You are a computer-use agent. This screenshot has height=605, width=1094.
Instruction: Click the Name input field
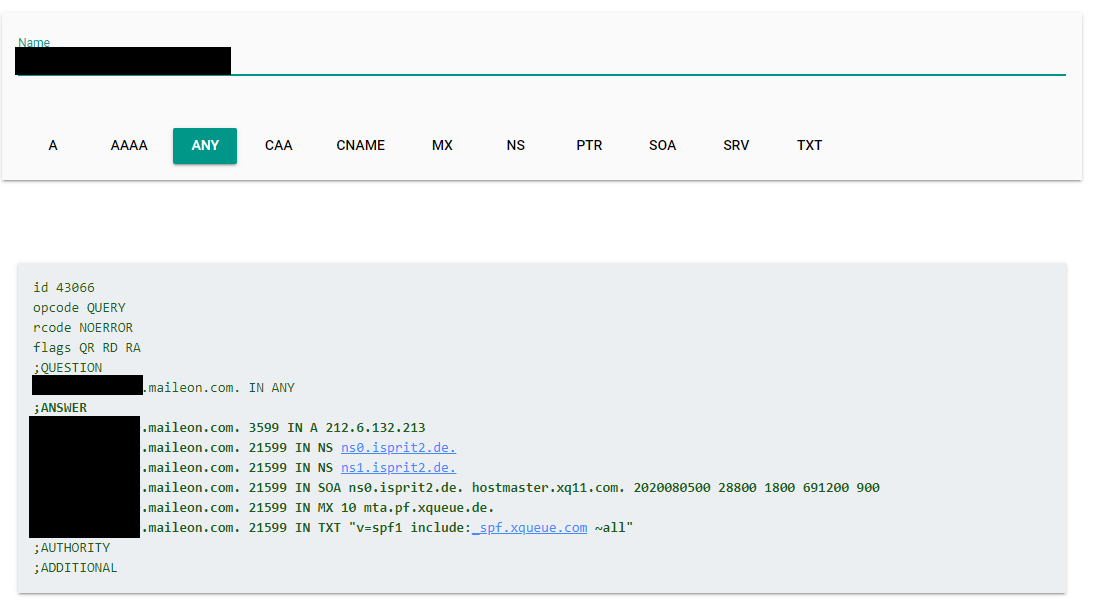(400, 60)
